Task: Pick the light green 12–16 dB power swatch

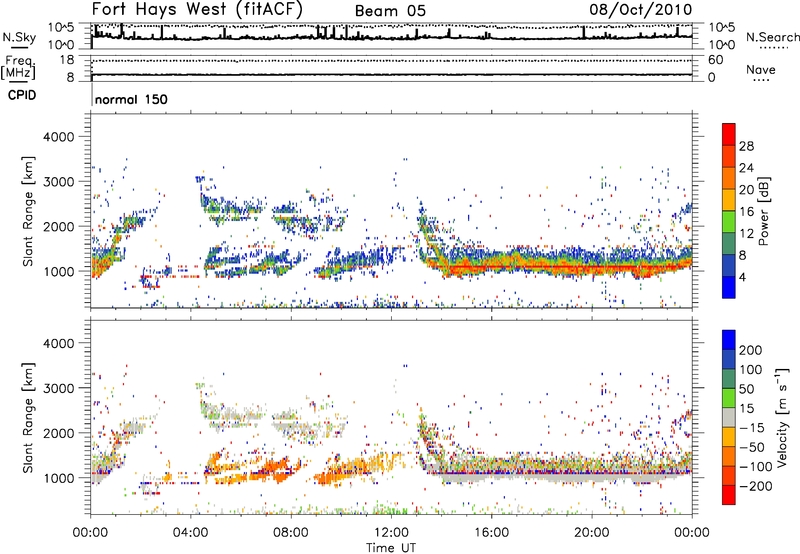Action: (729, 222)
